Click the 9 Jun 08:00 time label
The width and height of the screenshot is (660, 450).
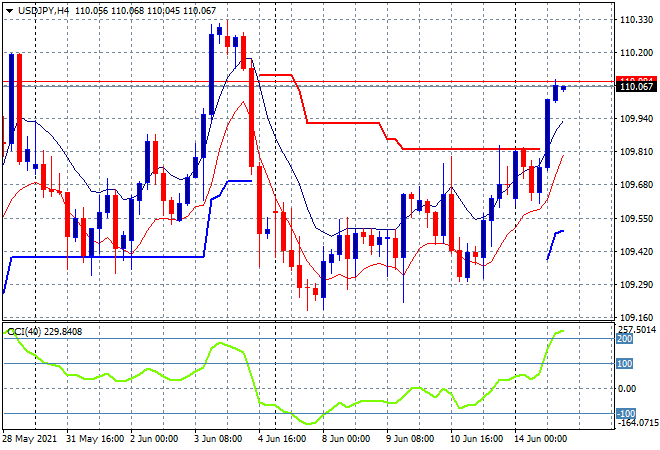click(410, 439)
